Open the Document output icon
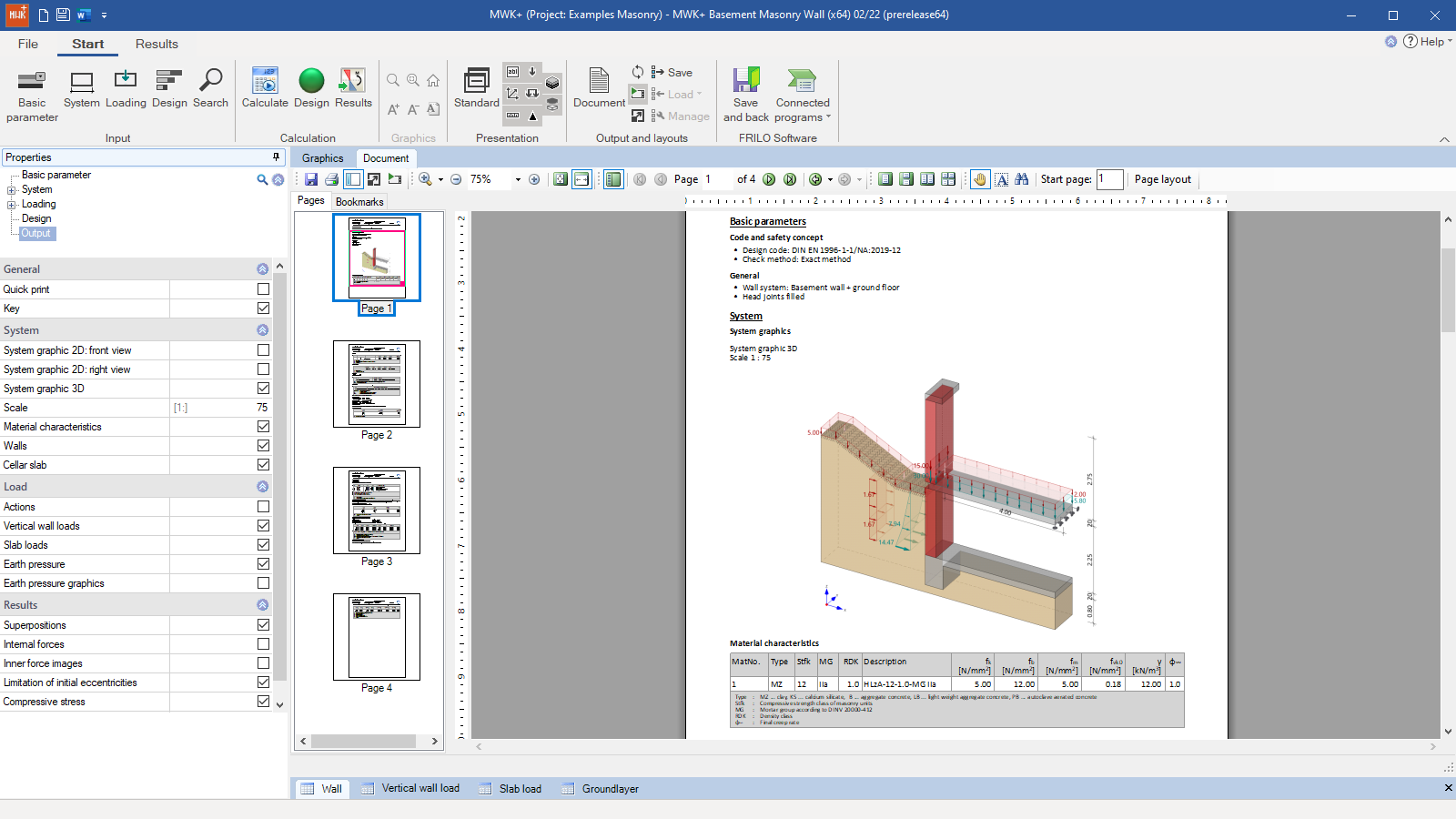Image resolution: width=1456 pixels, height=819 pixels. (599, 89)
